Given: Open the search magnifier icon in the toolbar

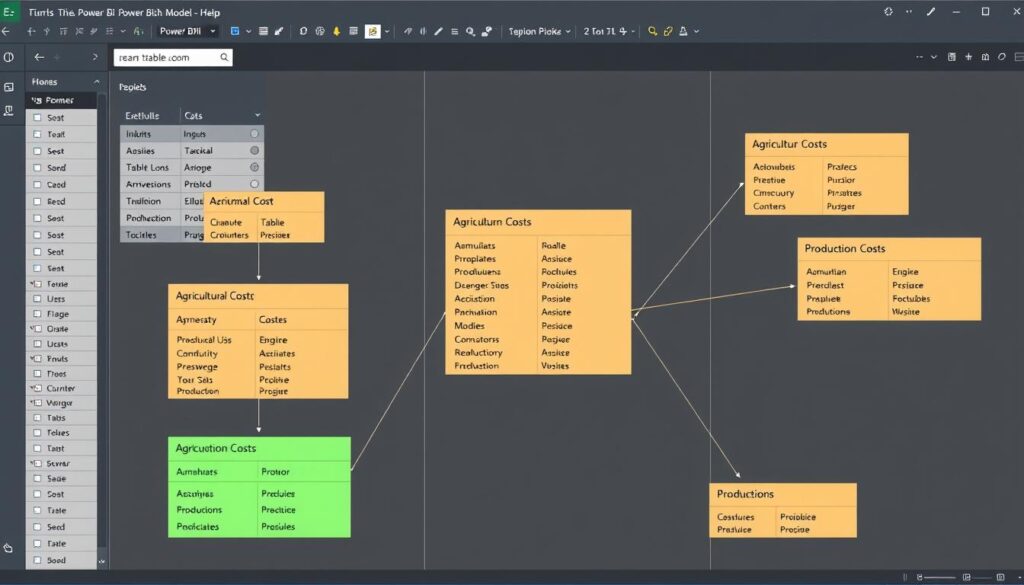Looking at the screenshot, I should 469,31.
